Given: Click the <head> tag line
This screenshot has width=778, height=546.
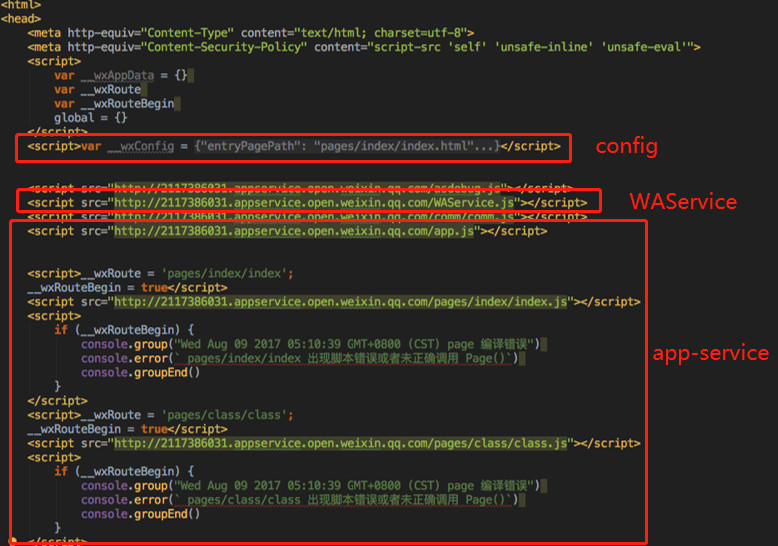Looking at the screenshot, I should coord(21,18).
